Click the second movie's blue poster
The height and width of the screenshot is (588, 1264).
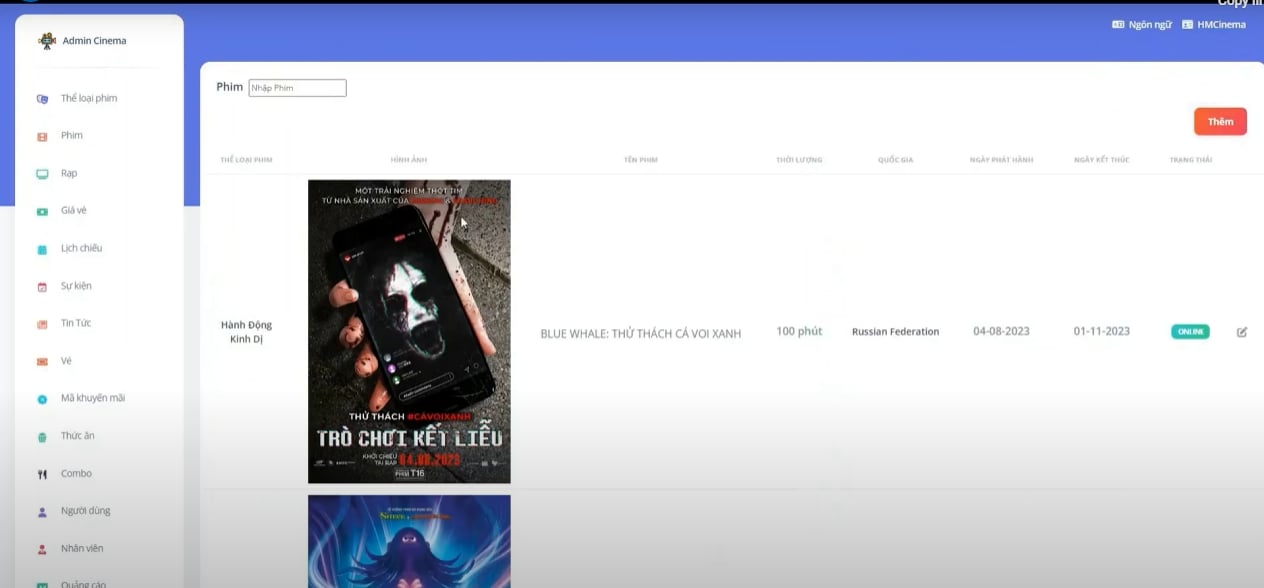[409, 541]
